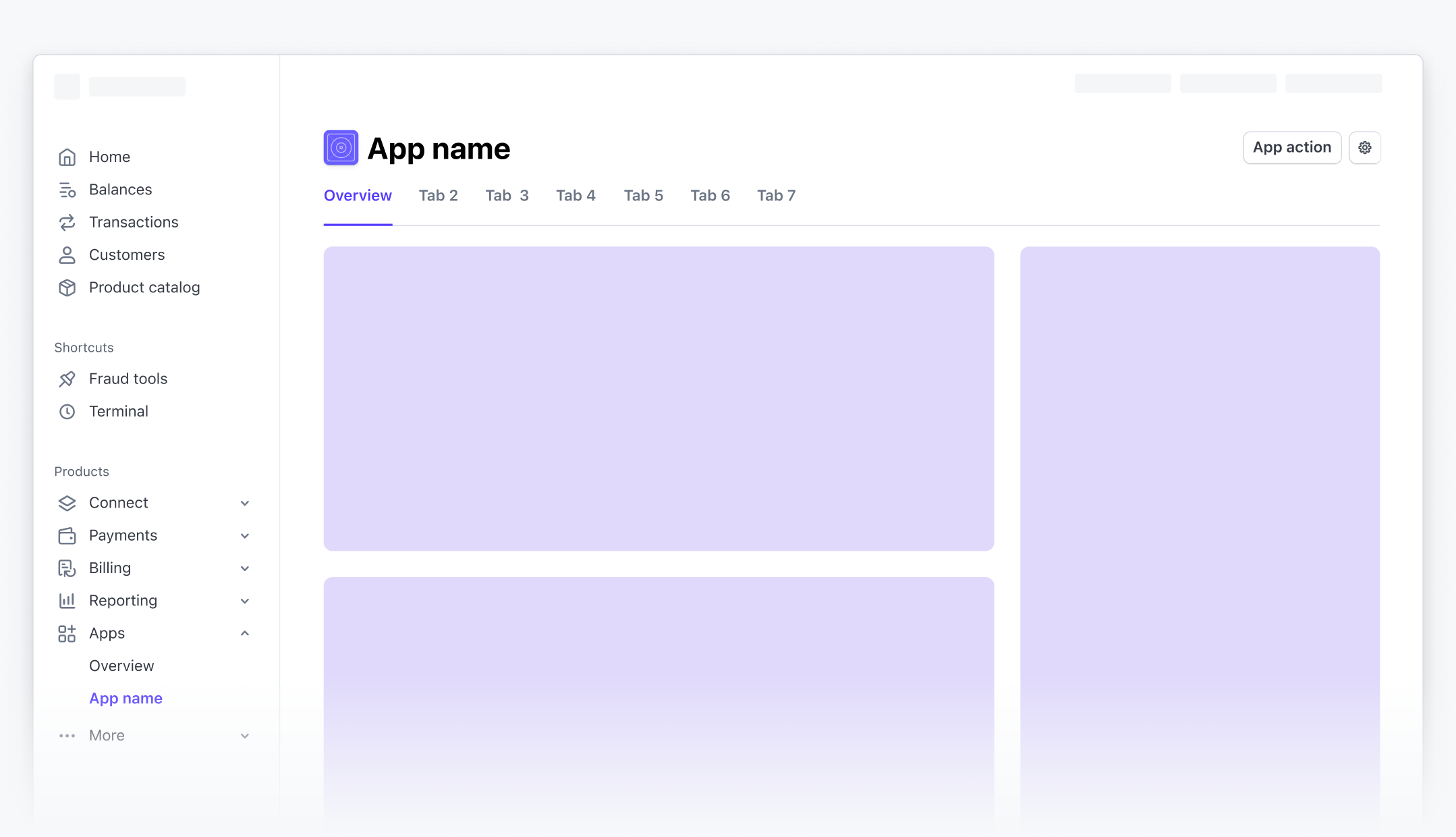Open app settings via gear icon
The height and width of the screenshot is (837, 1456).
tap(1364, 147)
